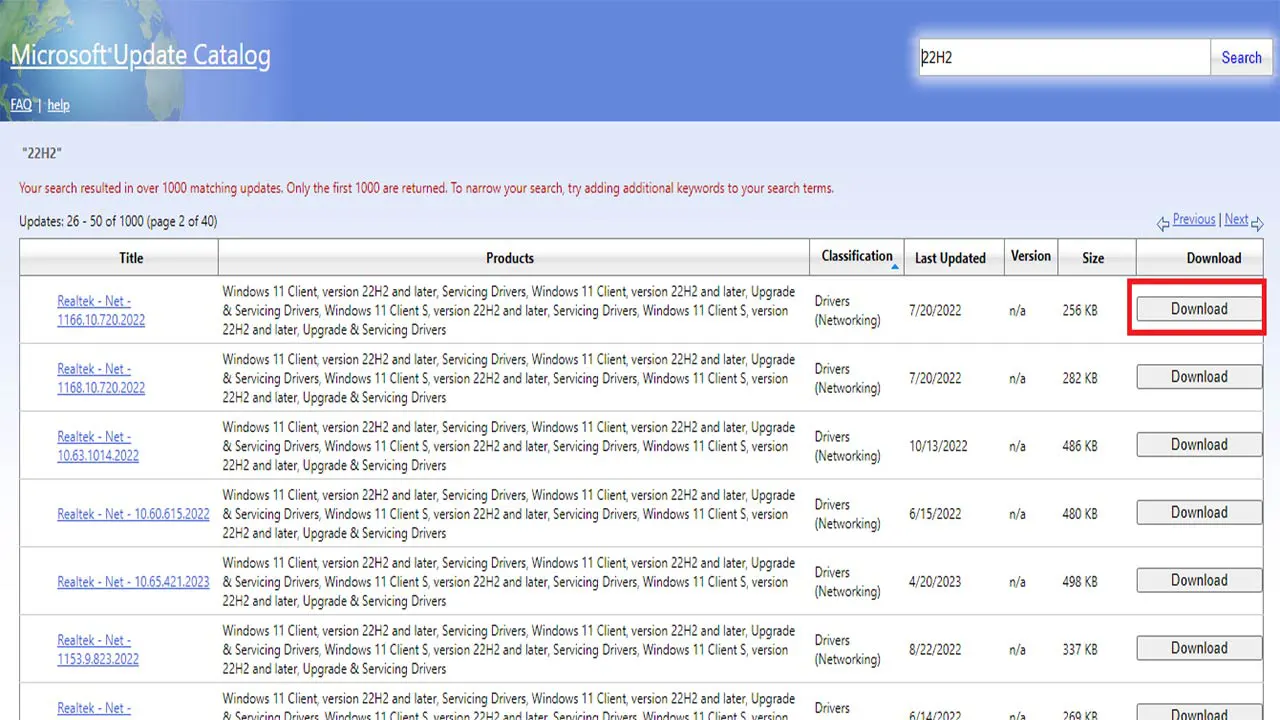
Task: Click the Next page arrow icon
Action: click(1257, 224)
